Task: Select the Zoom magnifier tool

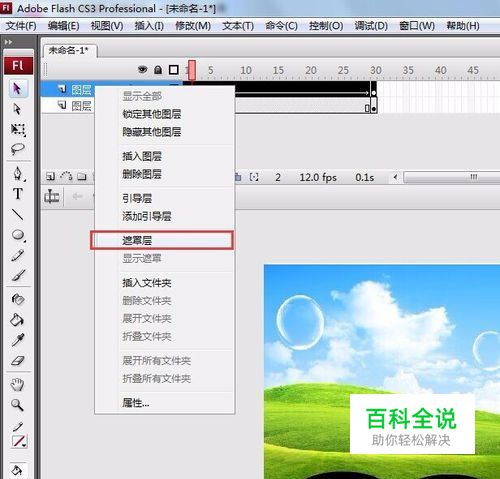Action: click(x=17, y=405)
